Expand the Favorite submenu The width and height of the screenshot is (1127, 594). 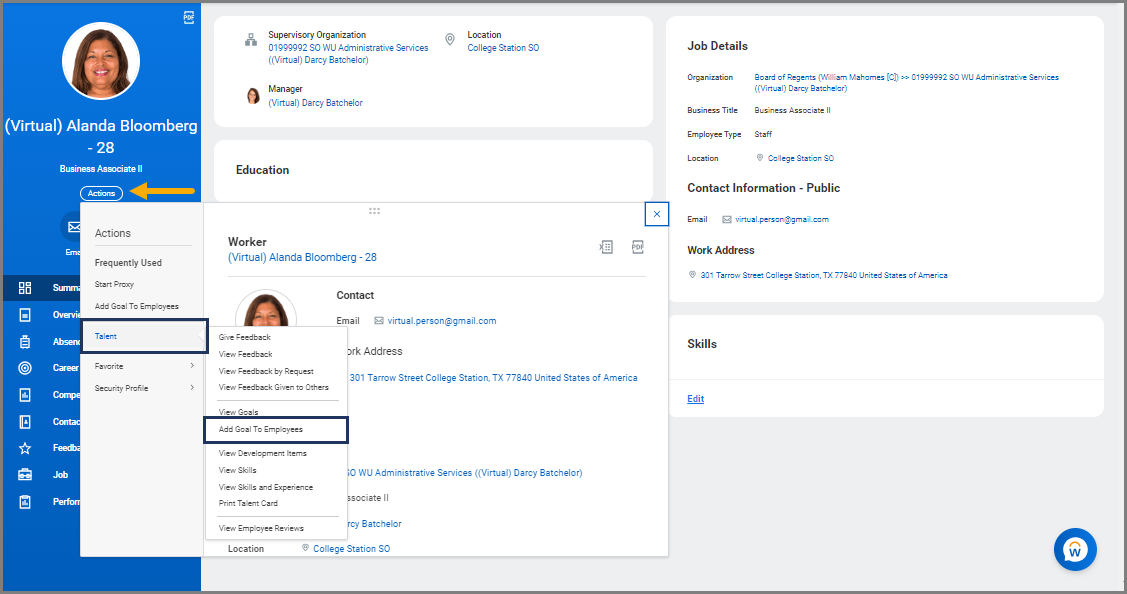[144, 366]
